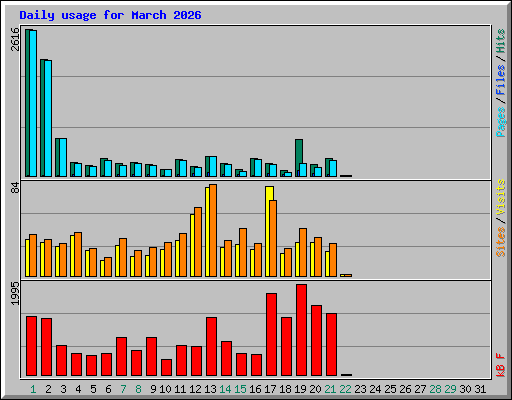Click the green day 8 label
The height and width of the screenshot is (400, 512).
tap(138, 389)
